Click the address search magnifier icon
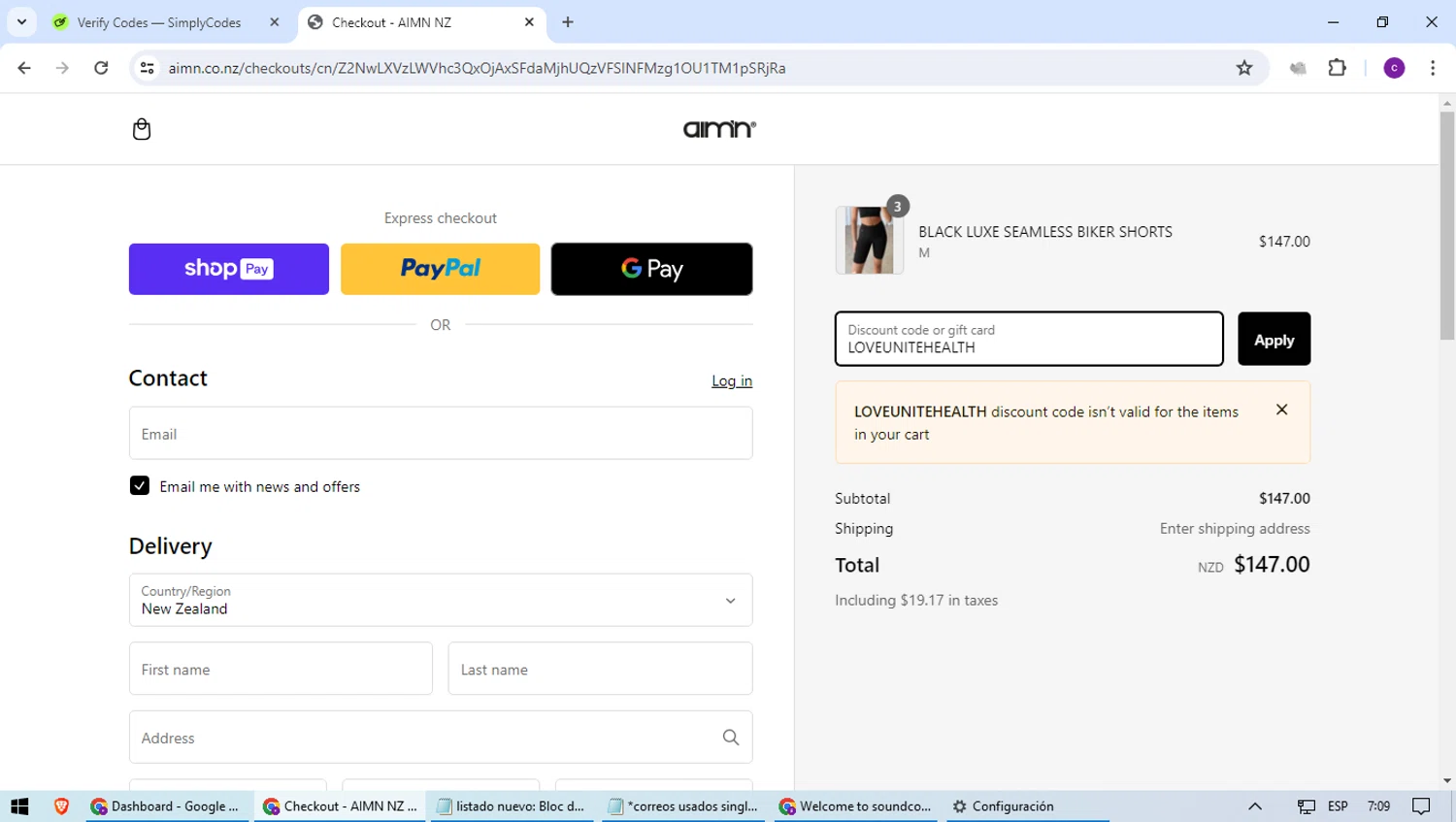This screenshot has height=822, width=1456. [731, 738]
